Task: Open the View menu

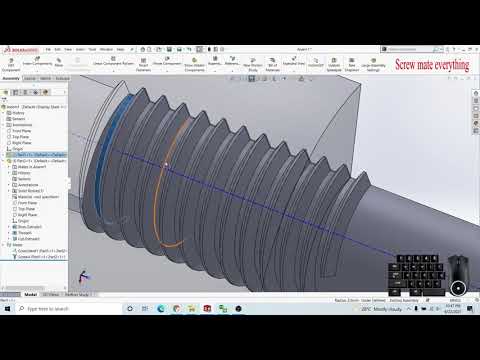Action: (x=68, y=49)
